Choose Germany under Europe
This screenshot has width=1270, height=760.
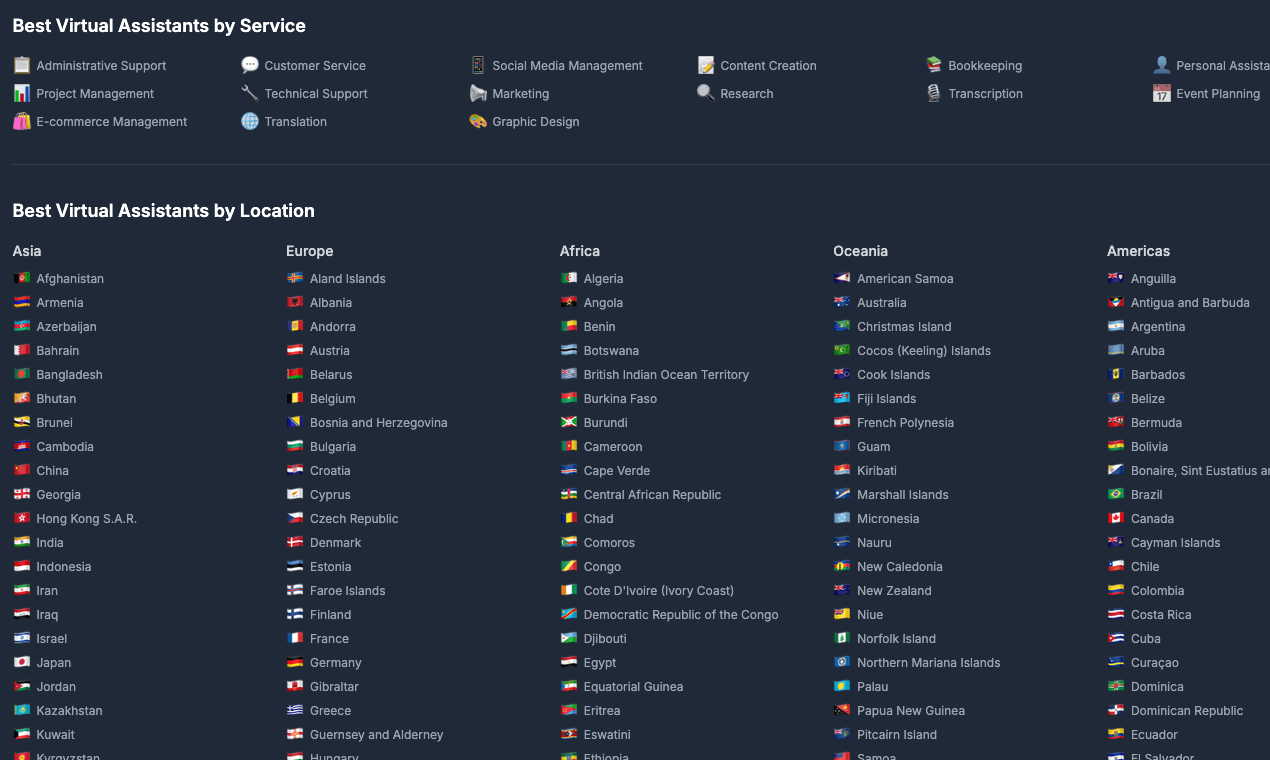(x=335, y=663)
